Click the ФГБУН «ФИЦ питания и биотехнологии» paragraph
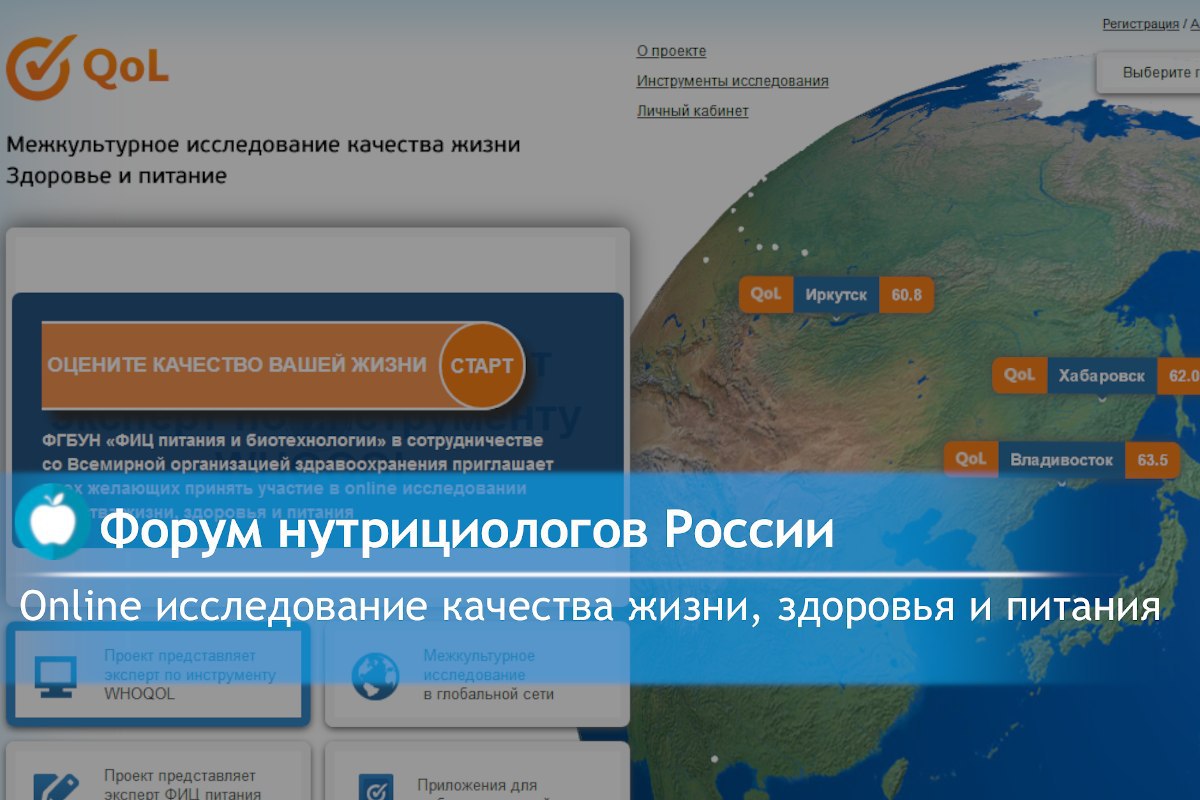Viewport: 1200px width, 800px height. pos(298,477)
